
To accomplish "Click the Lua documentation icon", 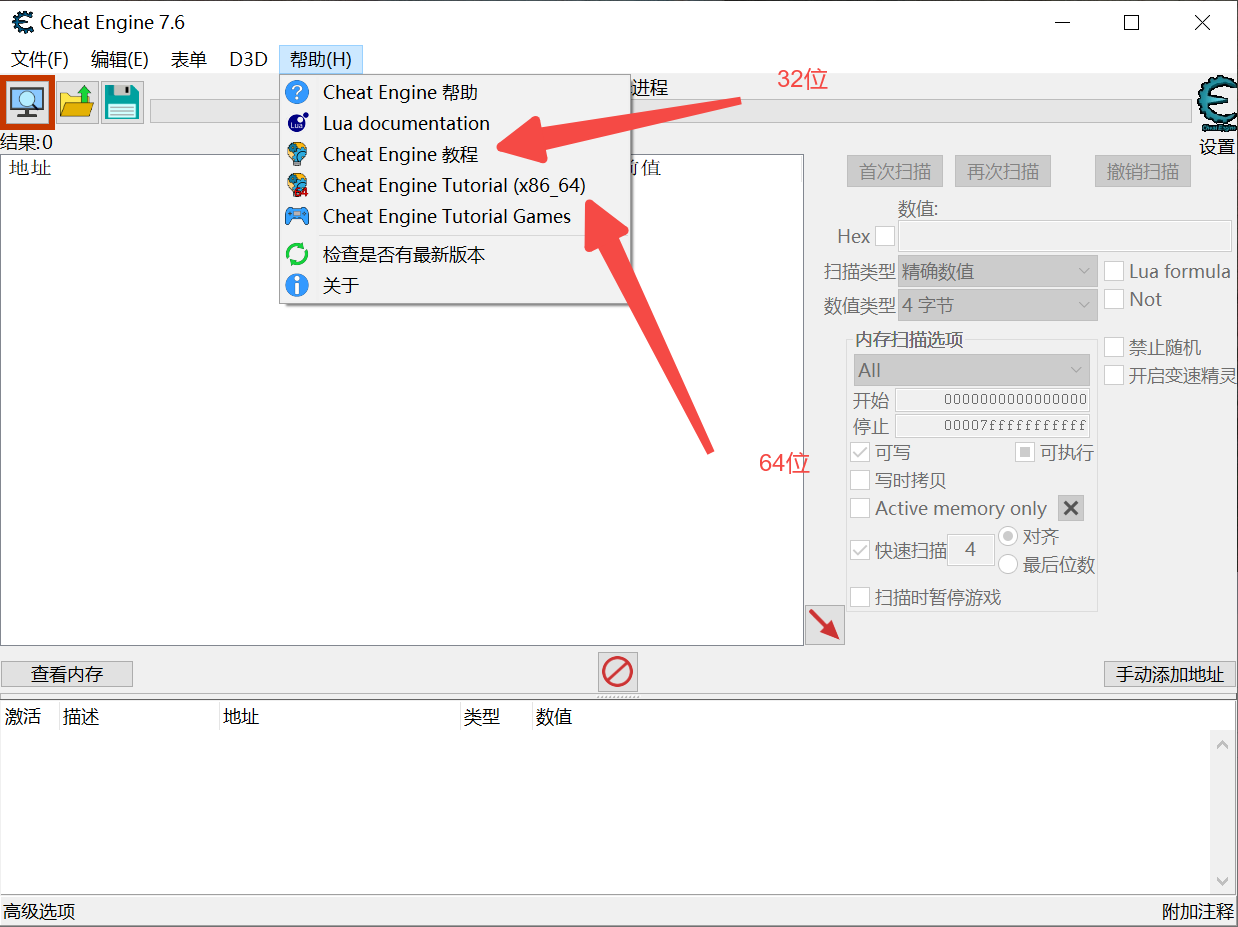I will pyautogui.click(x=297, y=123).
